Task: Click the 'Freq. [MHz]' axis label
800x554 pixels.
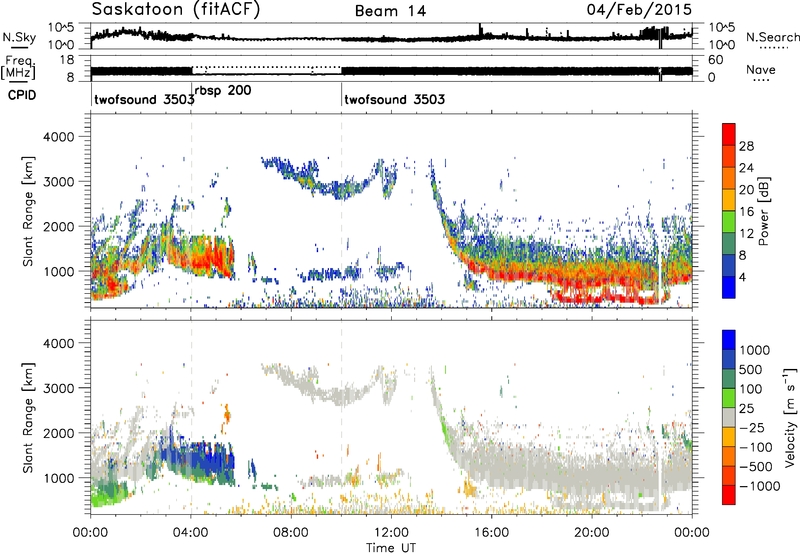Action: click(x=19, y=67)
